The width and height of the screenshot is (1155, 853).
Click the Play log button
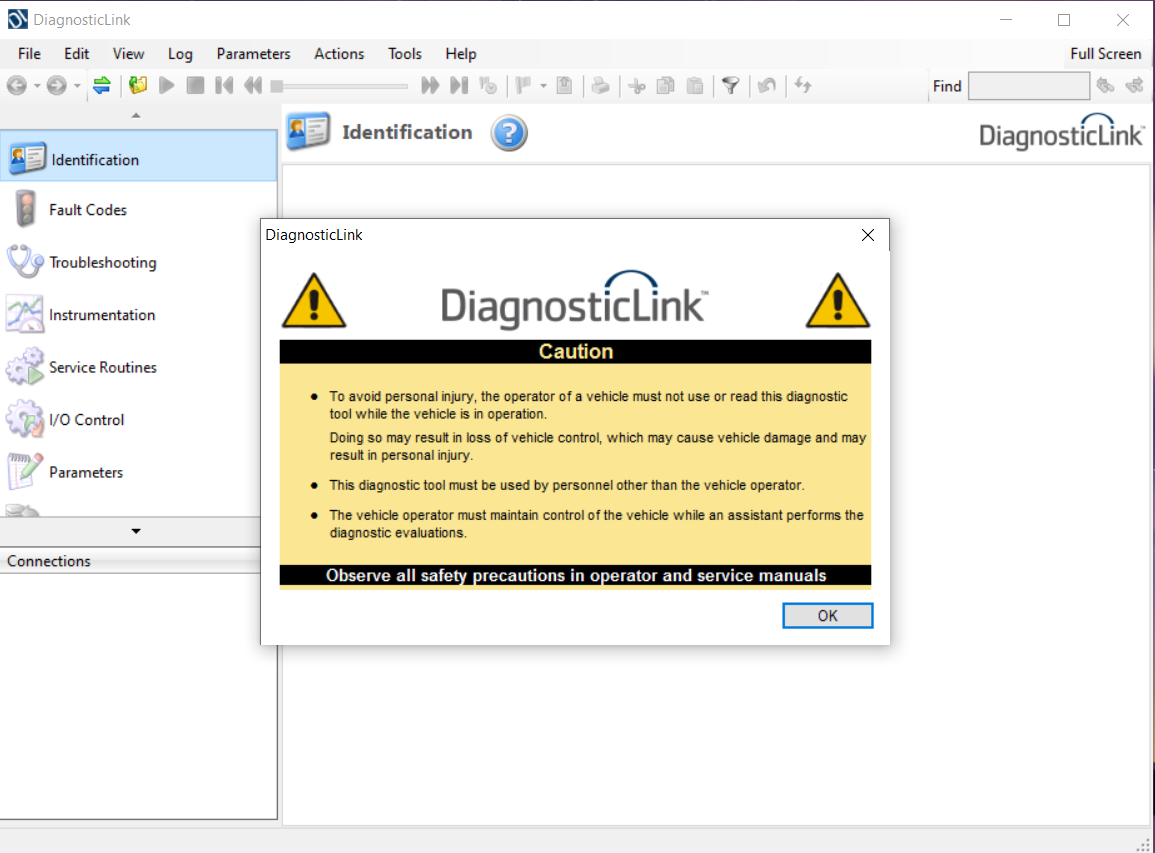(166, 85)
